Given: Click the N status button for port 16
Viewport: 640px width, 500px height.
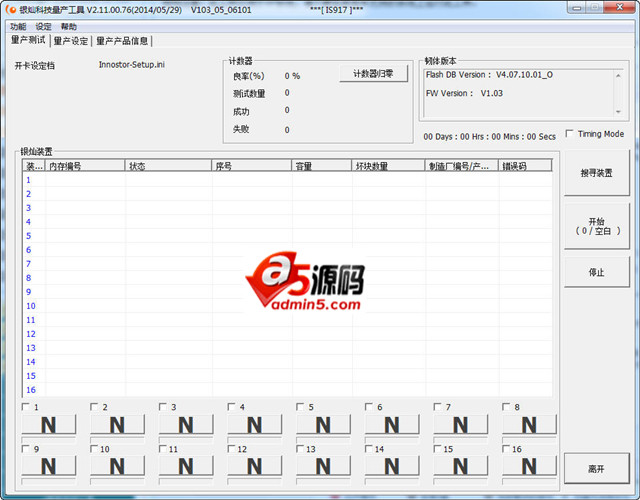Looking at the screenshot, I should (x=529, y=466).
